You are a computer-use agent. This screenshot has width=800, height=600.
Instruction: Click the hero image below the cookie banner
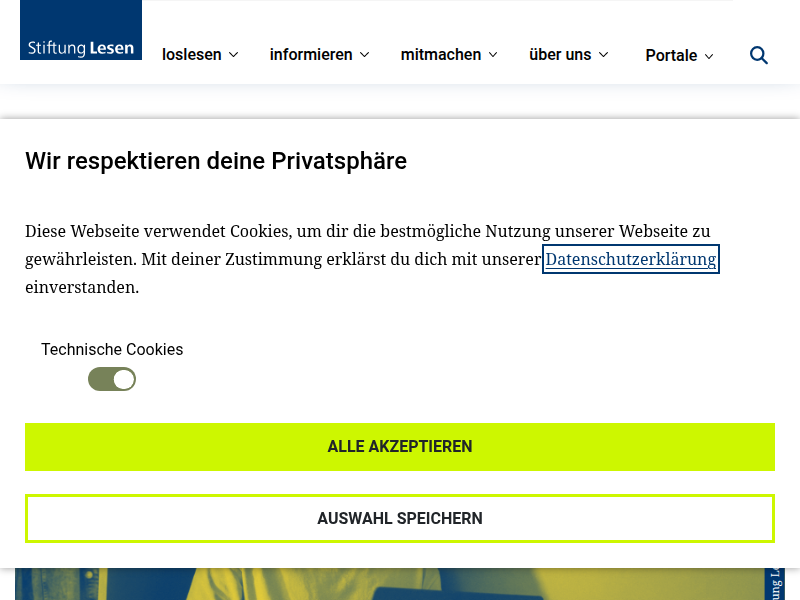coord(390,584)
